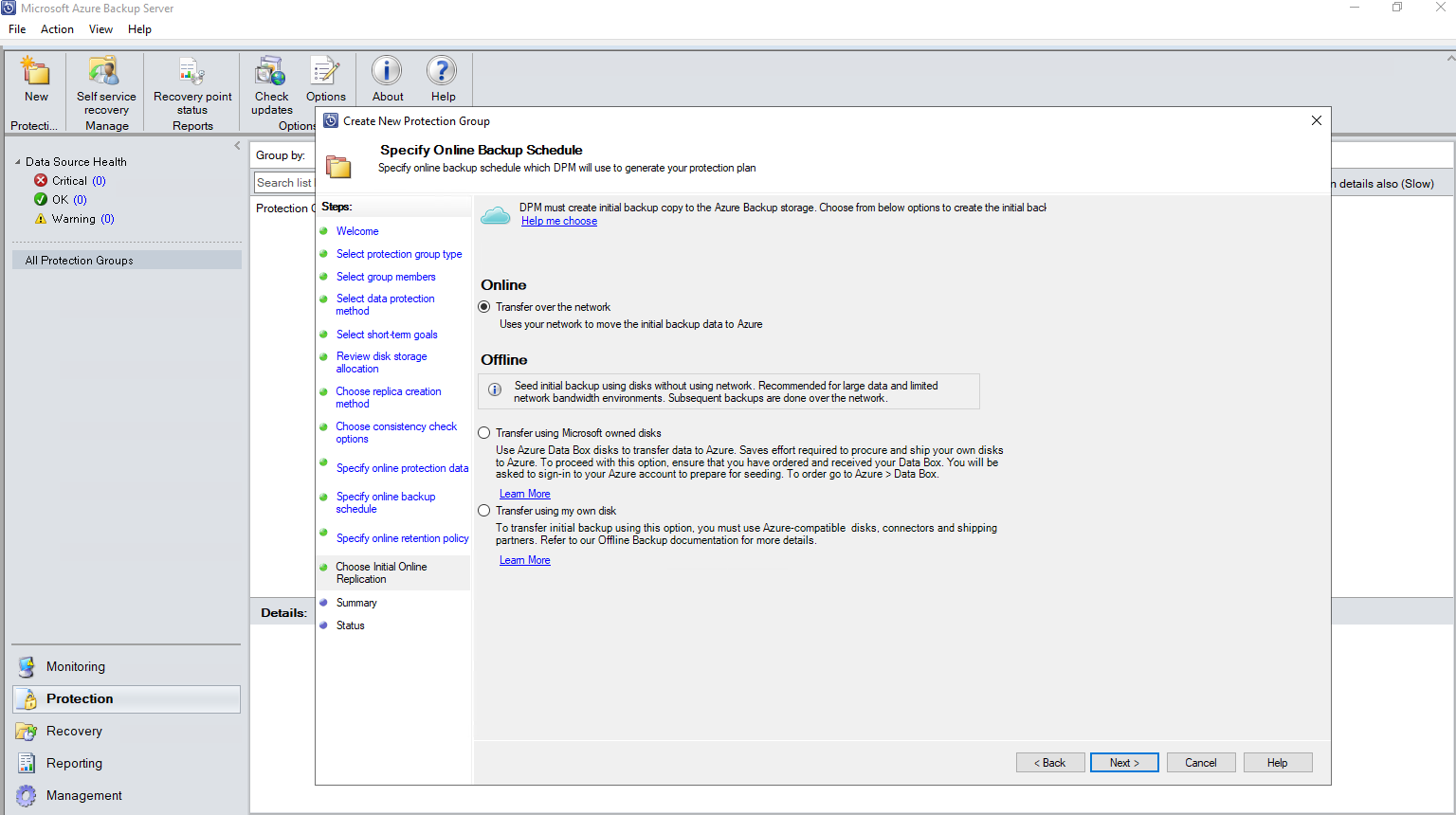
Task: Click the cloud icon beside DPM message
Action: [496, 215]
